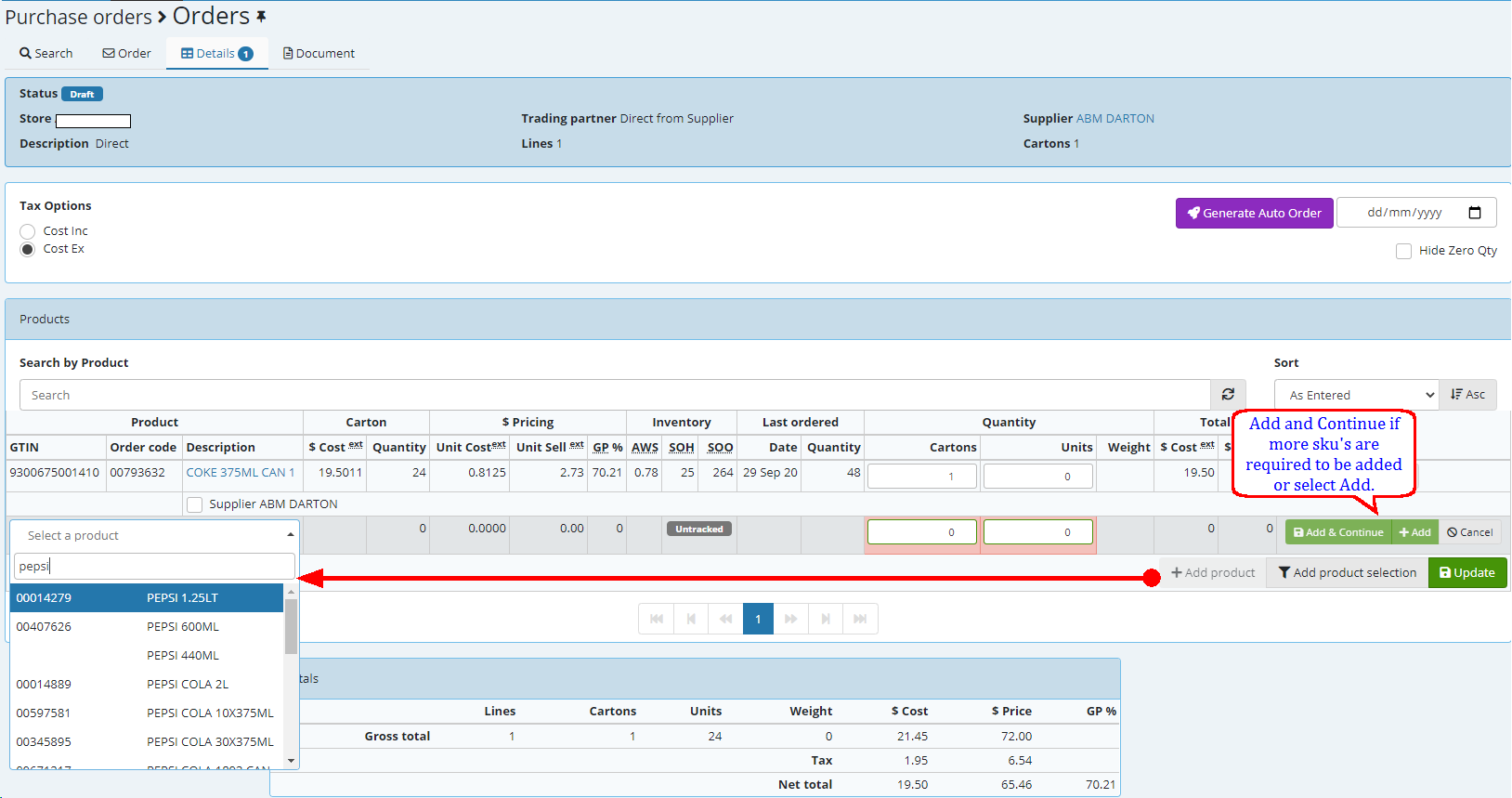Click the rewind pages icon
This screenshot has width=1512, height=798.
pos(725,619)
